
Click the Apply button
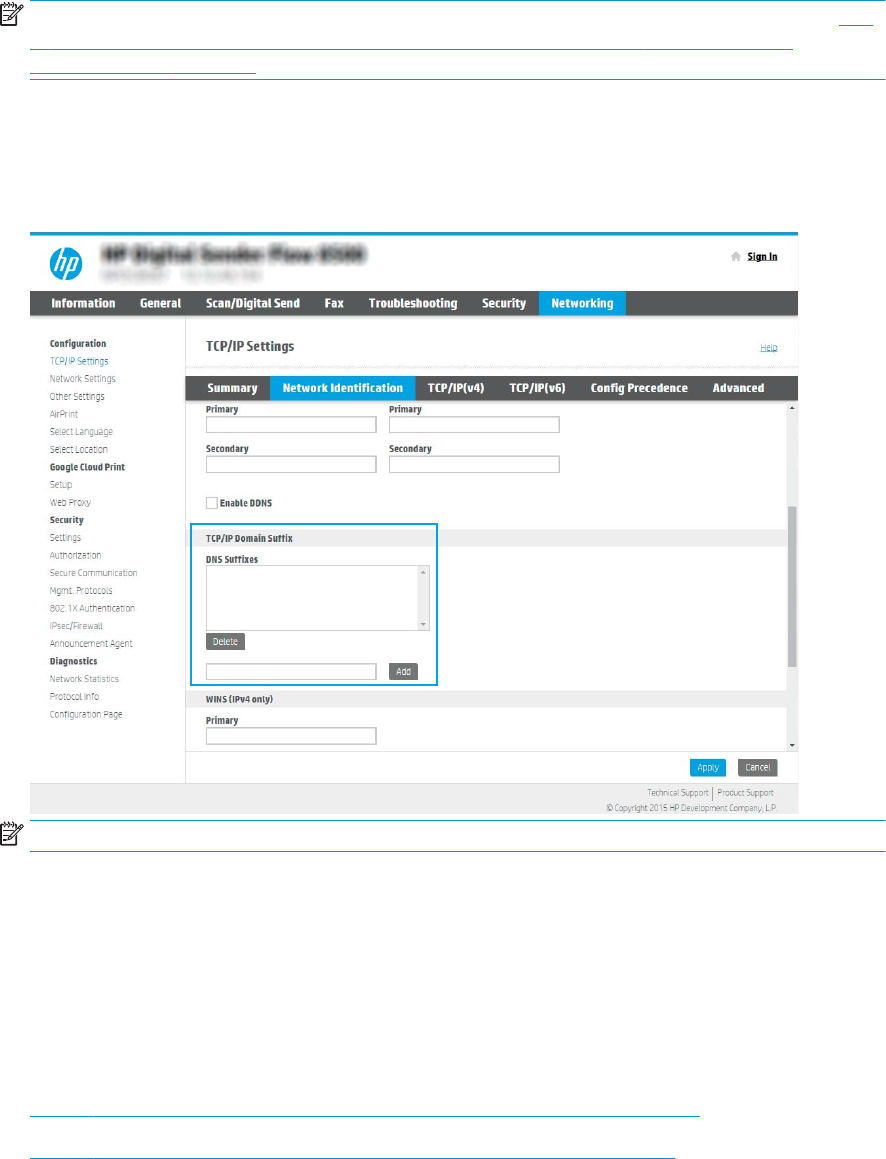coord(708,767)
